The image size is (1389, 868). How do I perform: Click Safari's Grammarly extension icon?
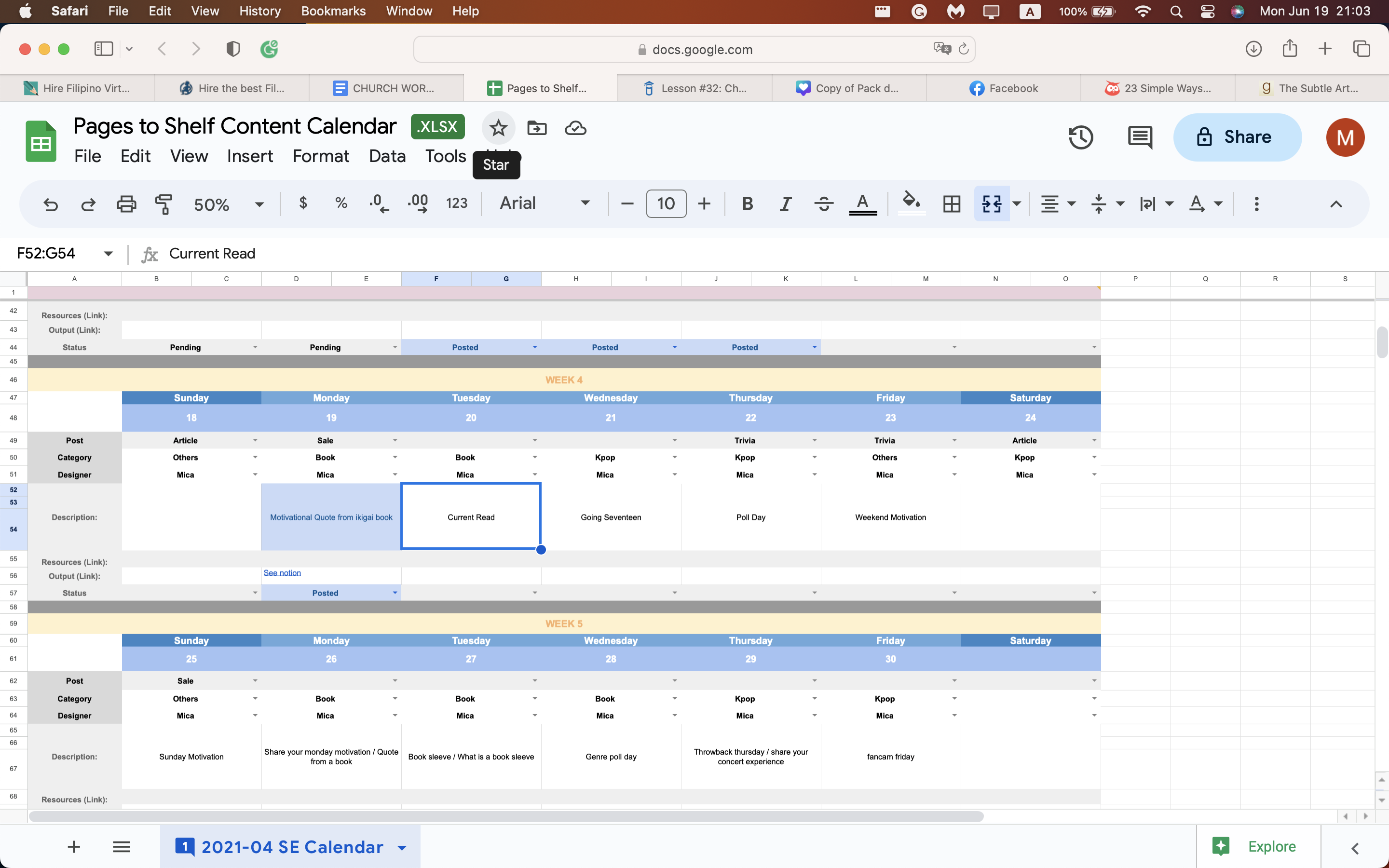coord(269,49)
